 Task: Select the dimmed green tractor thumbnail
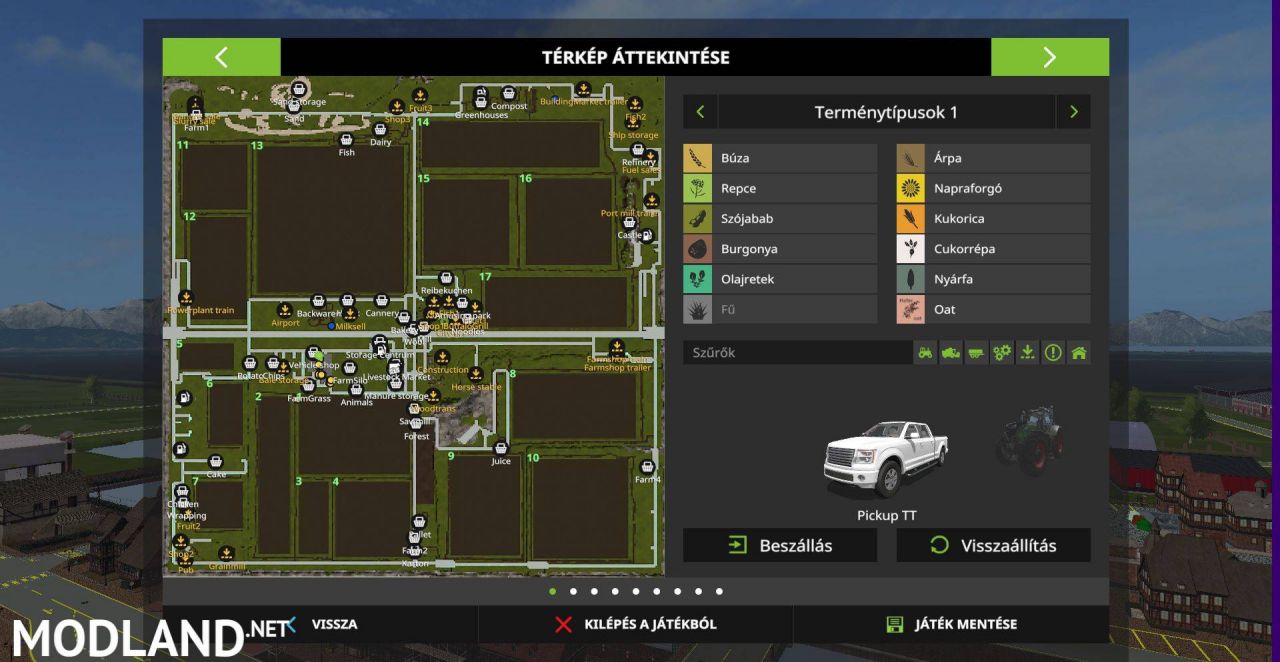1029,439
